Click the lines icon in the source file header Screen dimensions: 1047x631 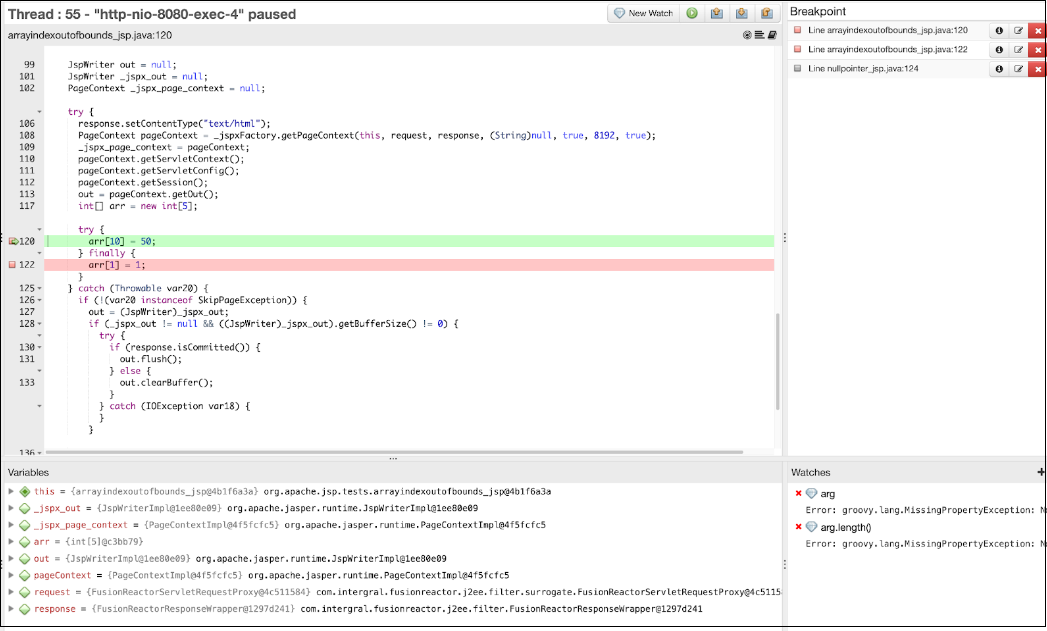(759, 35)
